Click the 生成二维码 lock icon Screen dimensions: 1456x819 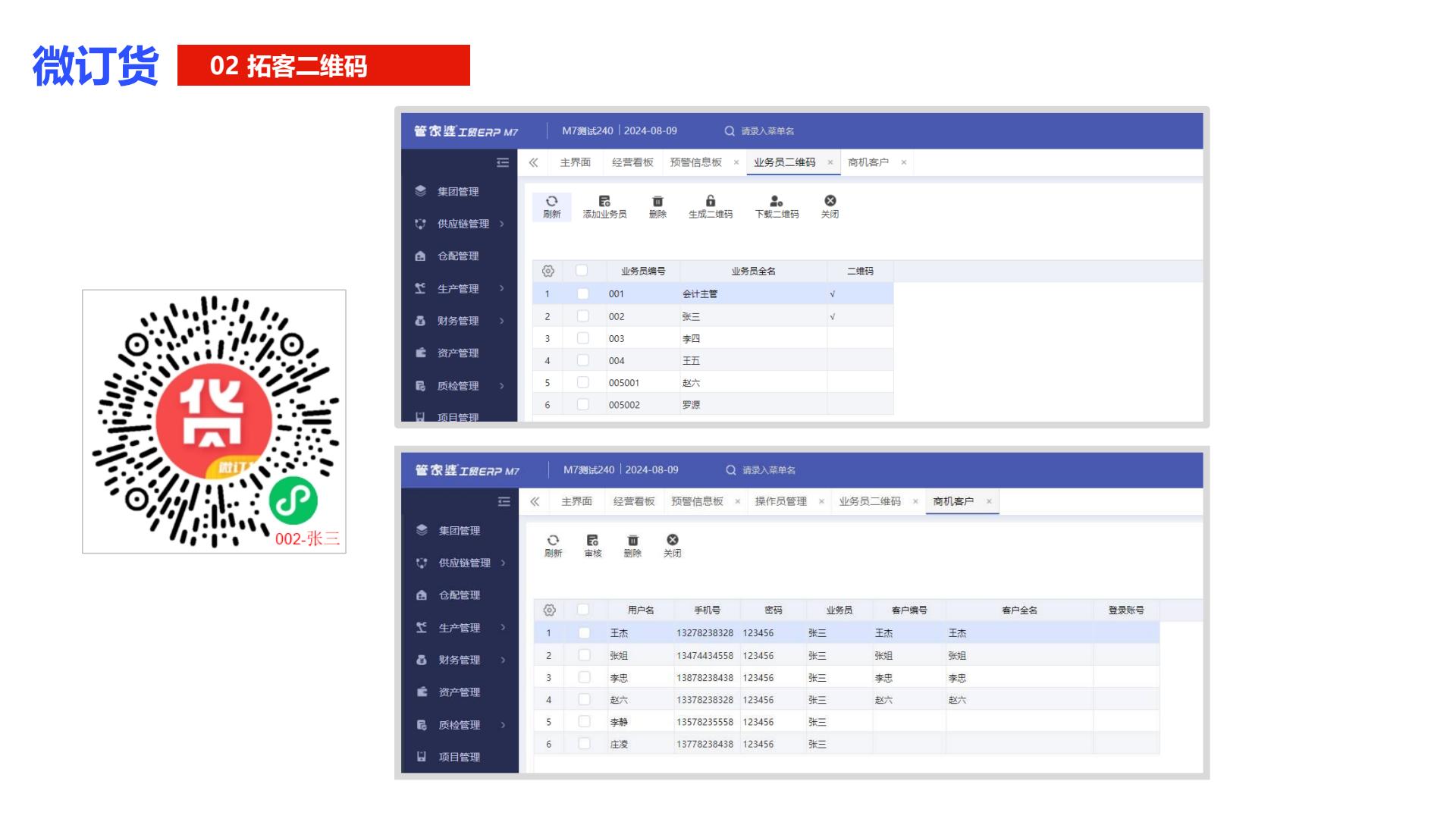tap(710, 202)
